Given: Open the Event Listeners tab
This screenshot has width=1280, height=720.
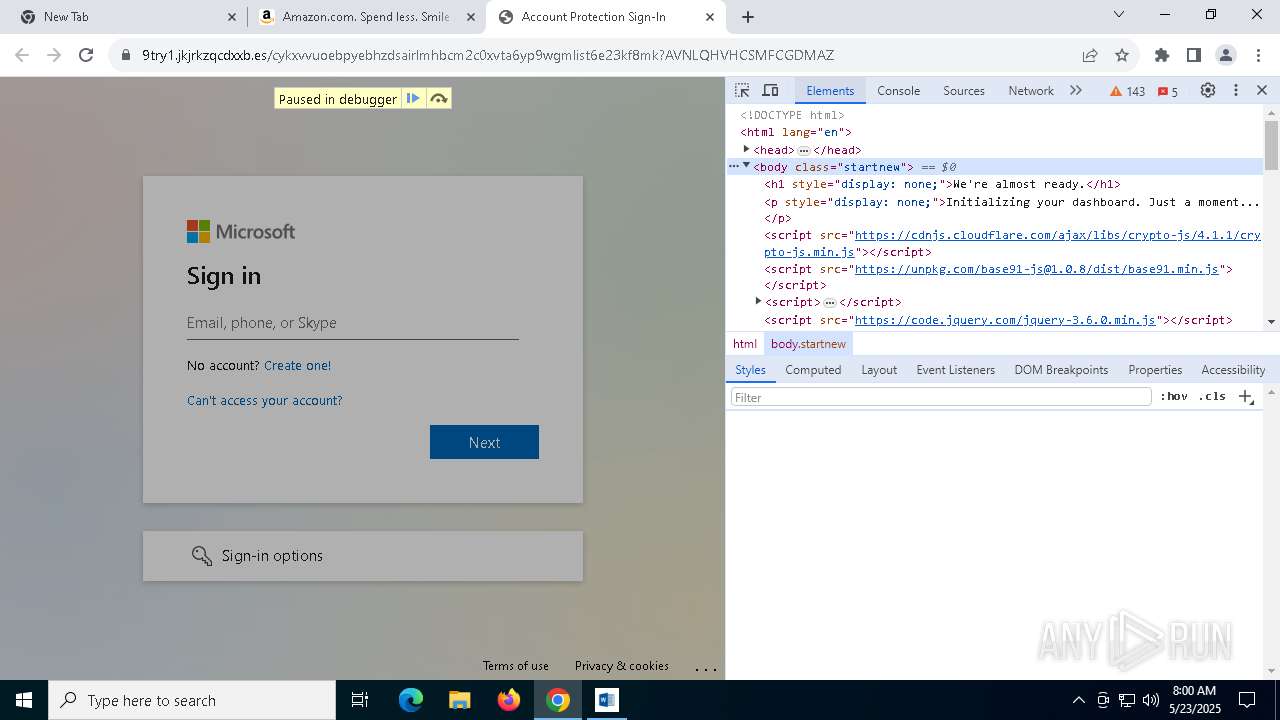Looking at the screenshot, I should (x=955, y=369).
